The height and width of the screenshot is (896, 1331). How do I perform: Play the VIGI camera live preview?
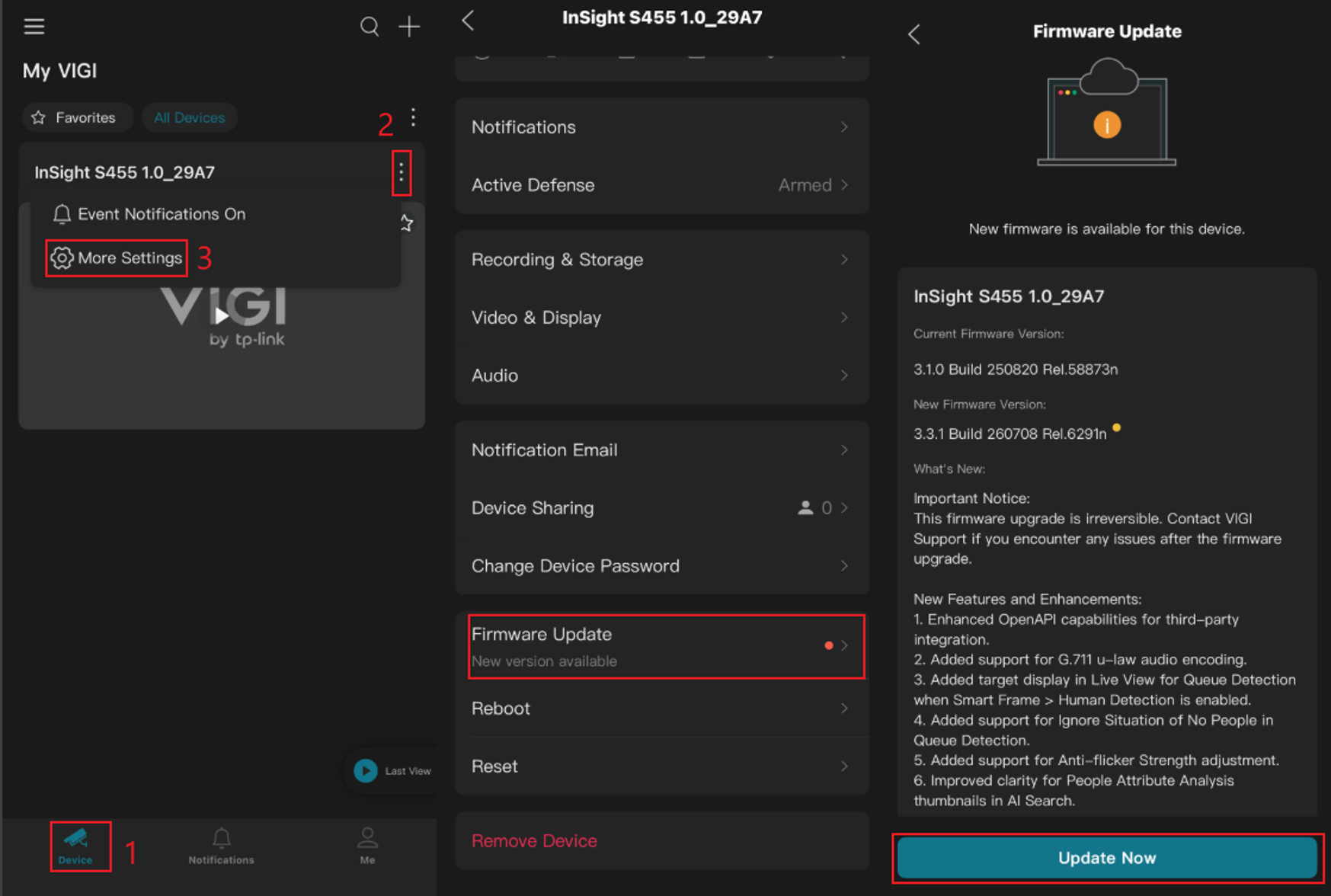222,315
